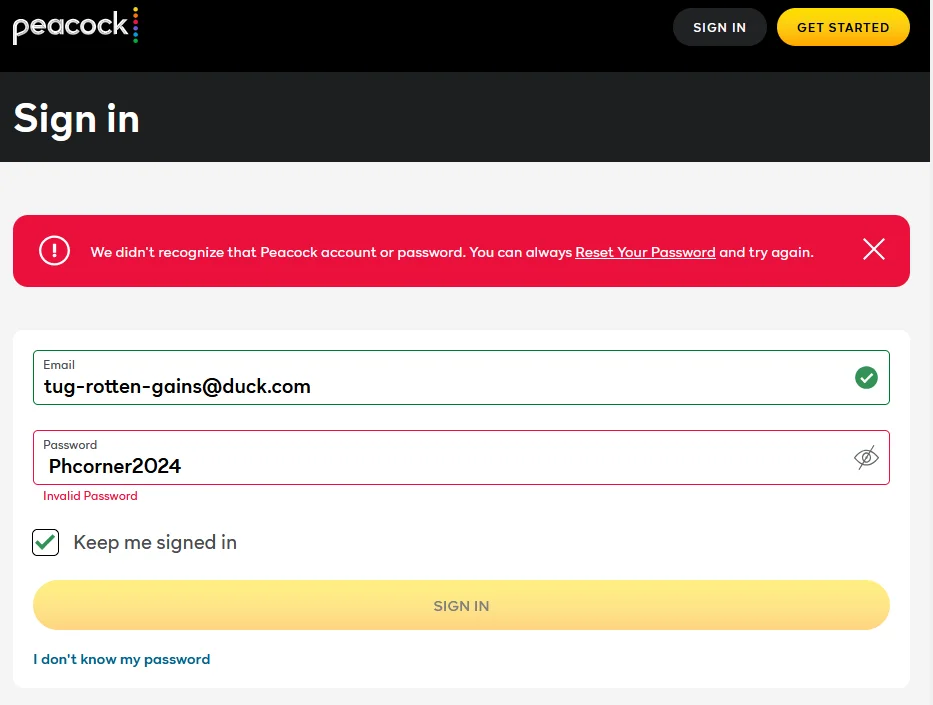Follow the Reset Your Password link
Viewport: 933px width, 705px height.
(645, 252)
